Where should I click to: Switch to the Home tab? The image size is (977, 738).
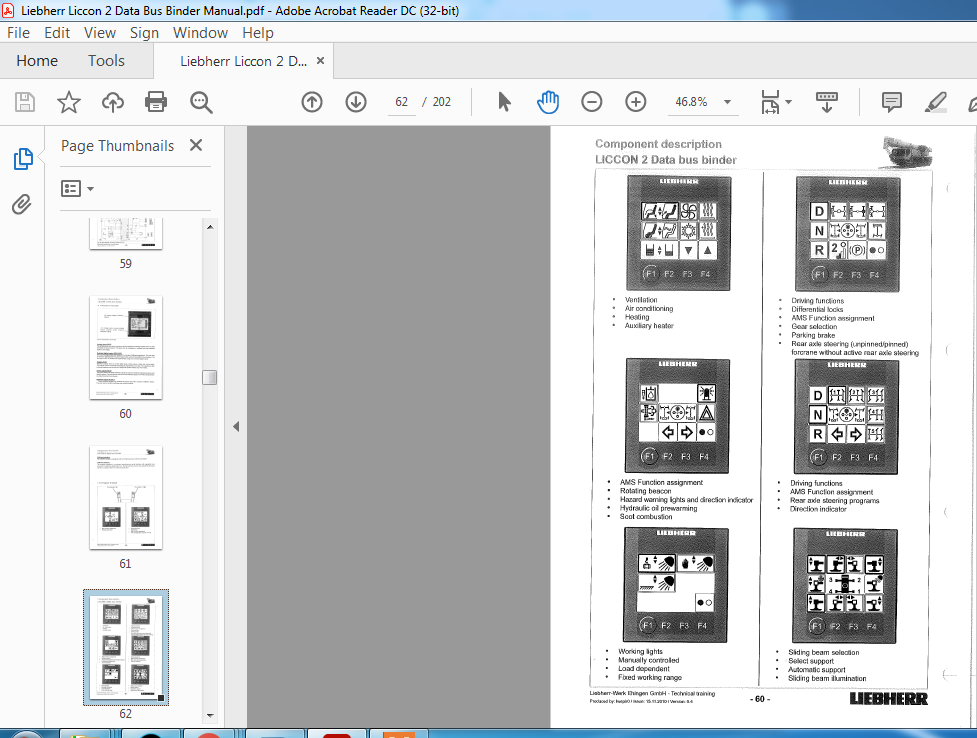click(37, 60)
